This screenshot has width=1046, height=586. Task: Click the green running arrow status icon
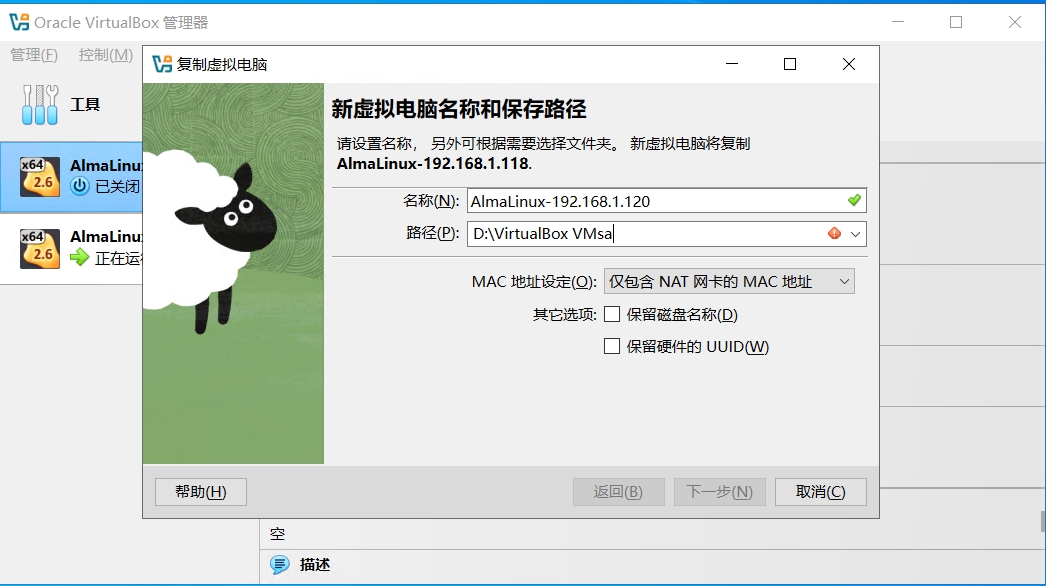pyautogui.click(x=79, y=257)
